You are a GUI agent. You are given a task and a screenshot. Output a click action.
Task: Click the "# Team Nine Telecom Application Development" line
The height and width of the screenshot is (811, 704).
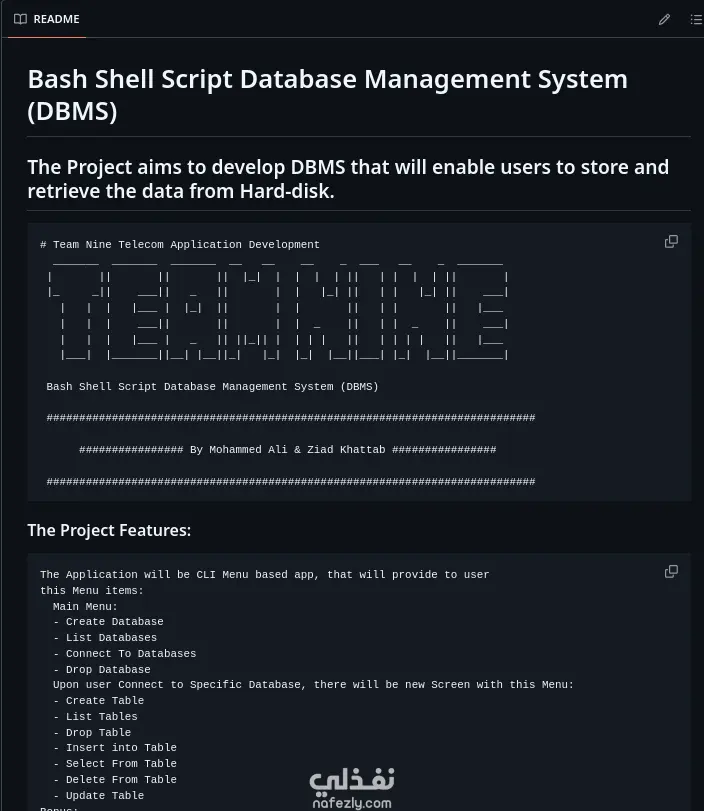tap(180, 244)
